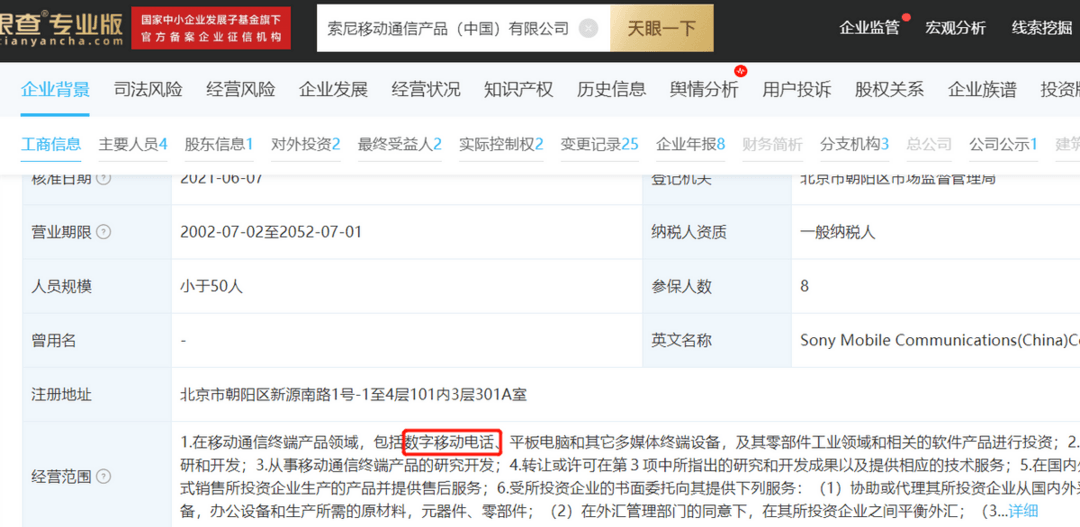Image resolution: width=1080 pixels, height=527 pixels.
Task: Switch to the 经营风险 tab
Action: pyautogui.click(x=240, y=90)
